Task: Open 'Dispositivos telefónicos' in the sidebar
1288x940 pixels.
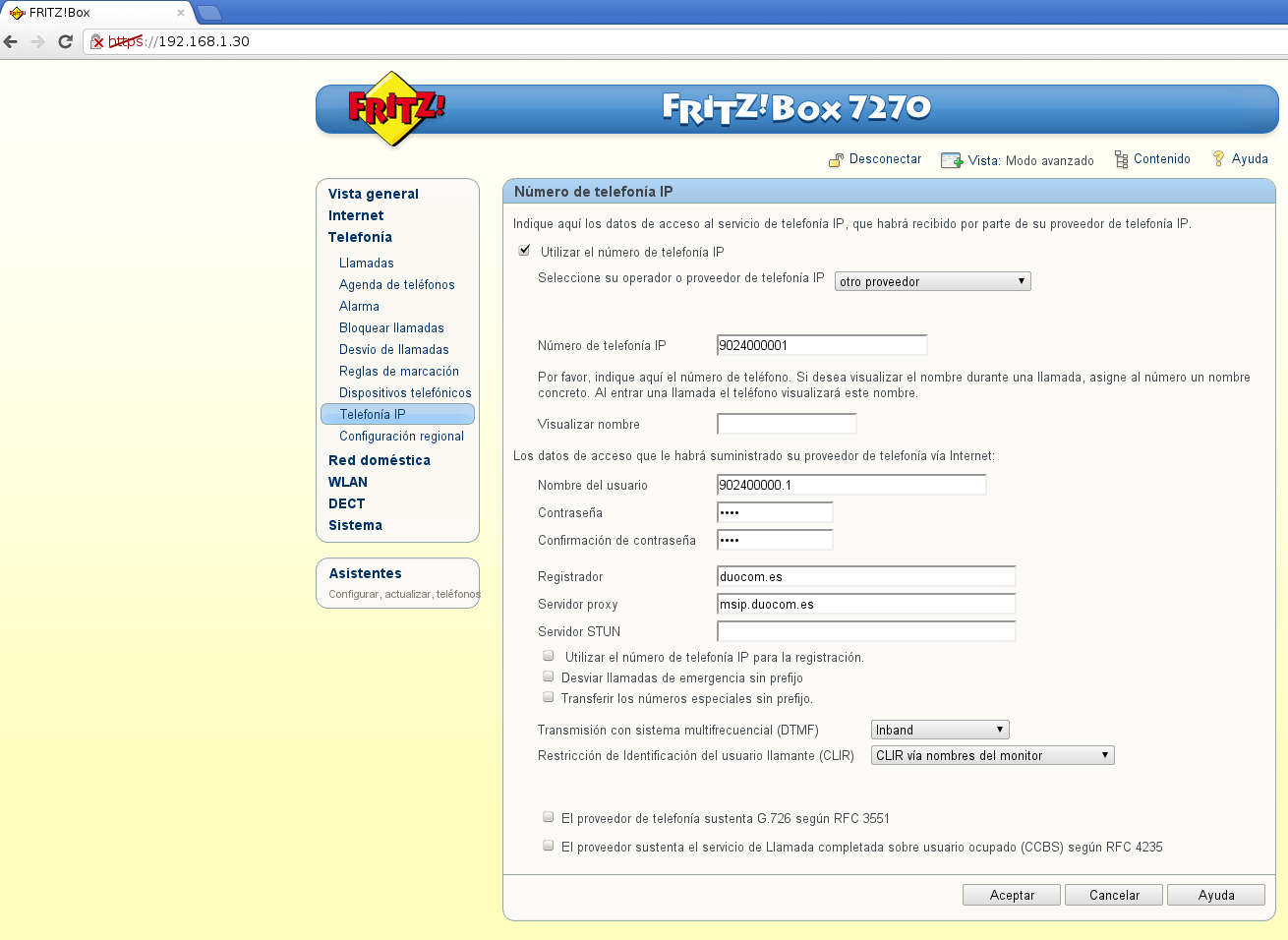Action: (405, 392)
